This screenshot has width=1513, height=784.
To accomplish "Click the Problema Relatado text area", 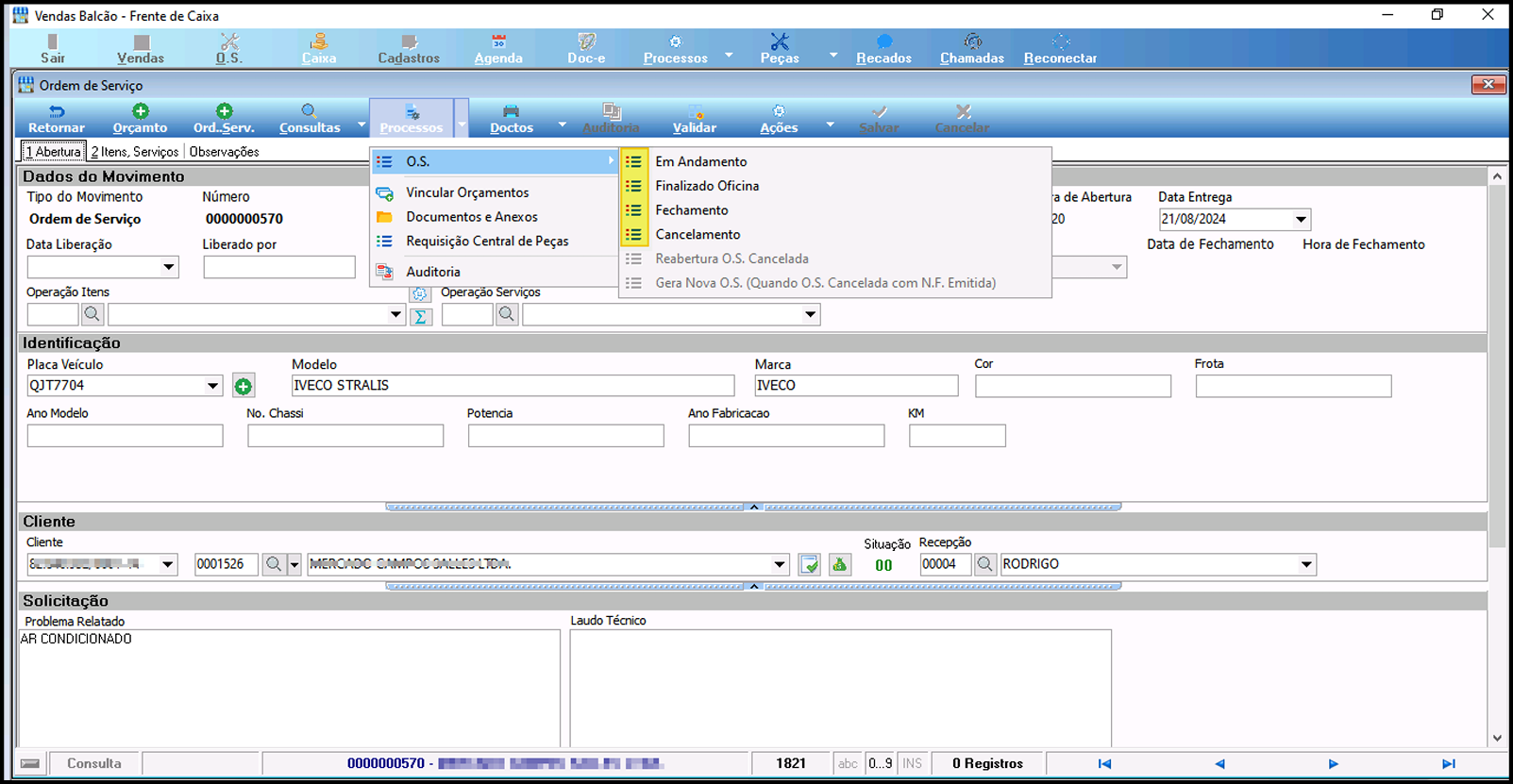I will click(x=289, y=688).
